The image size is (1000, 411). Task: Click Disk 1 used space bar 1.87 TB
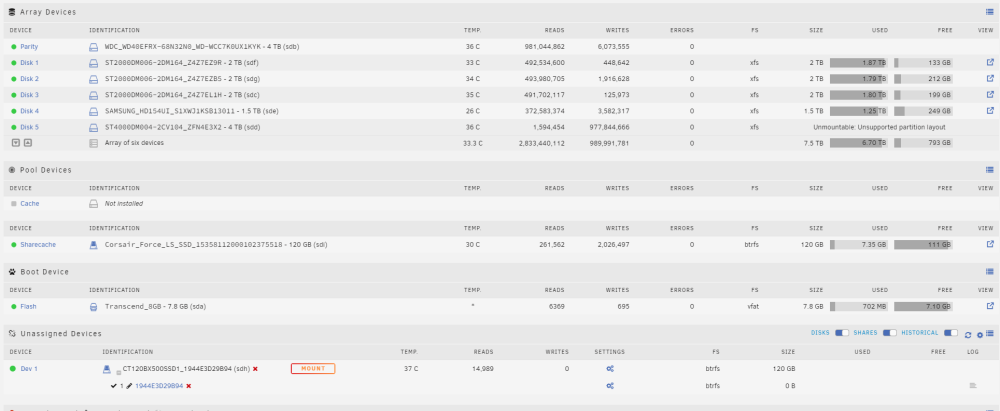click(858, 63)
